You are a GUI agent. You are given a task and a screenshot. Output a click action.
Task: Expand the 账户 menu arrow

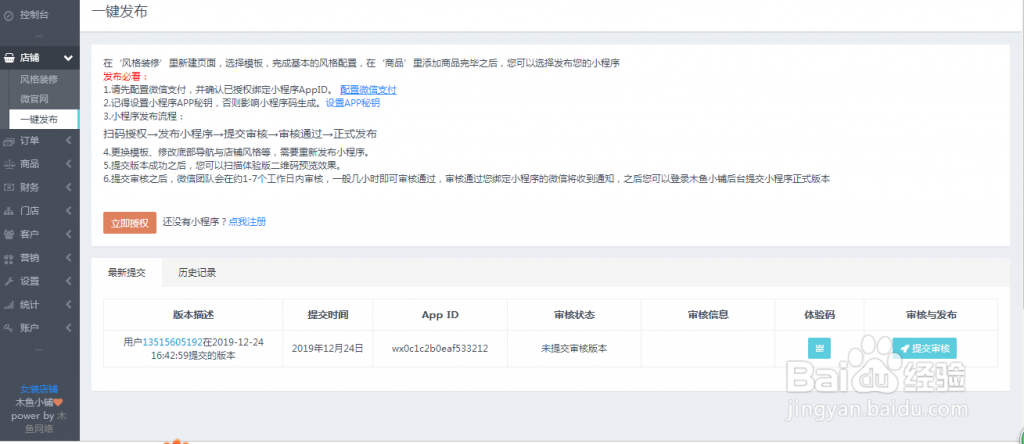click(x=69, y=328)
